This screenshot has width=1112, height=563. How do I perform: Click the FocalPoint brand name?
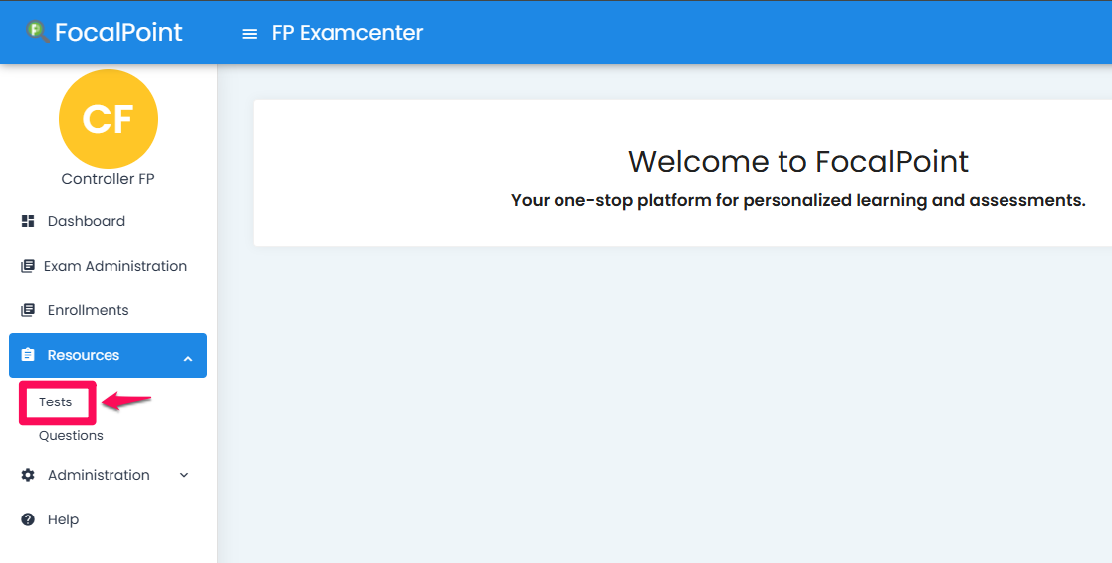pos(118,32)
